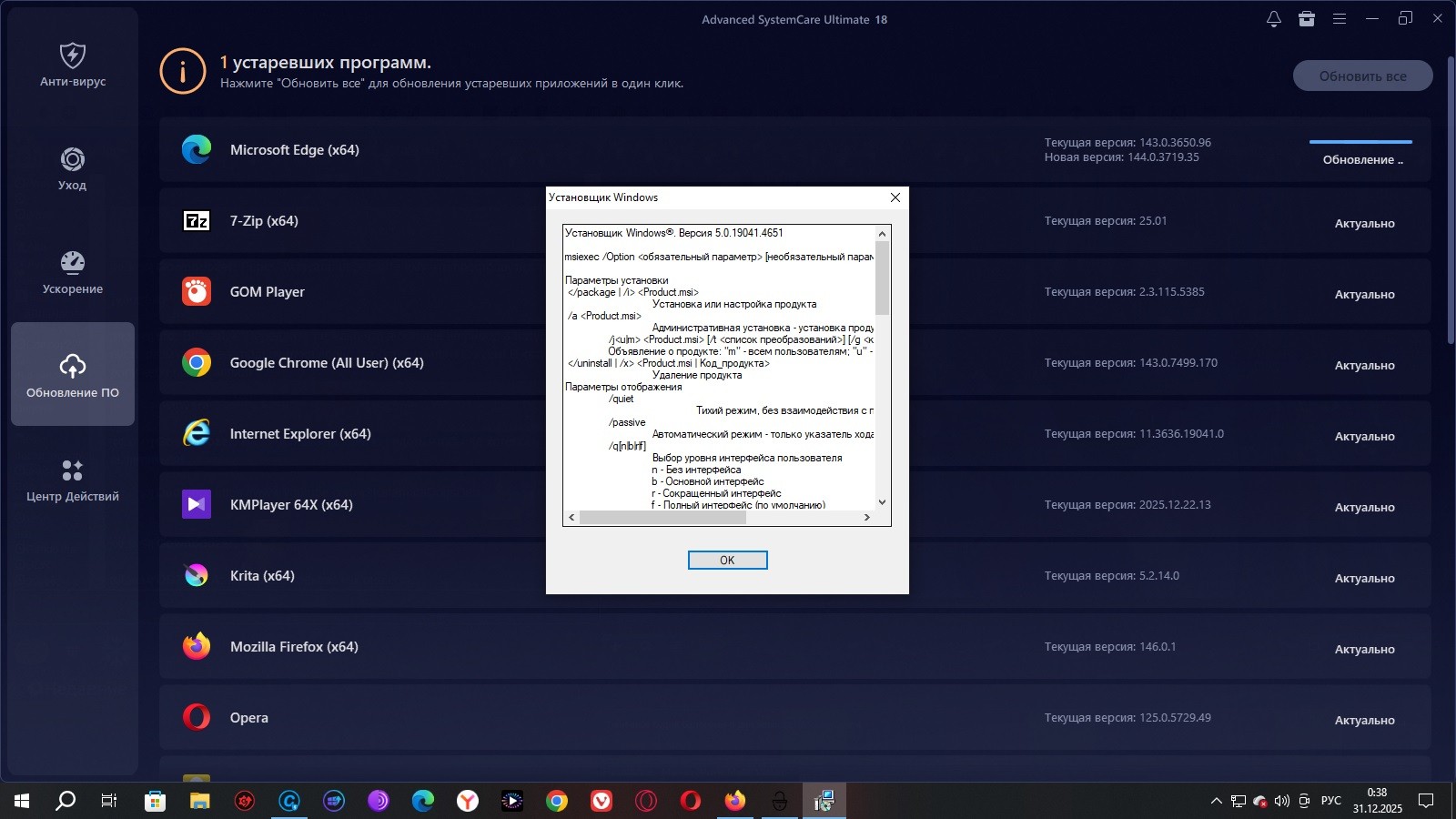Select the Обновление ПО tab

tap(73, 375)
